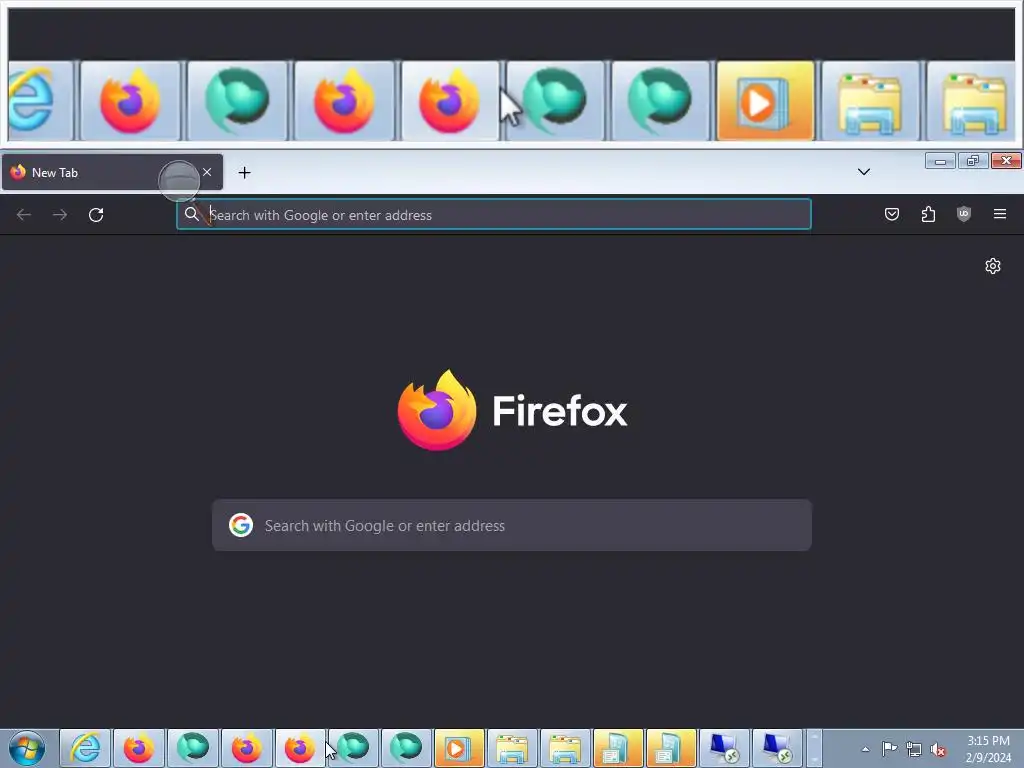Open Internet Explorer from the taskbar
This screenshot has width=1024, height=768.
pos(85,748)
